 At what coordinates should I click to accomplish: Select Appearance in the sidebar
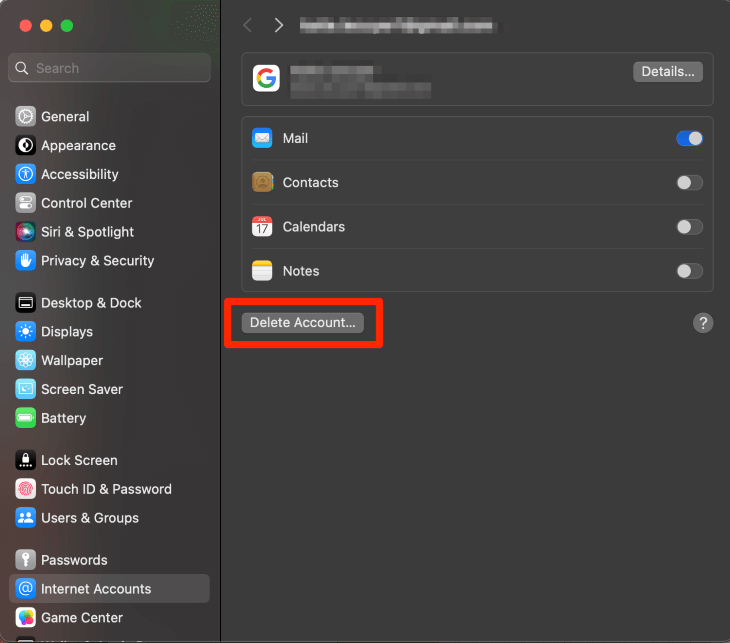coord(78,146)
